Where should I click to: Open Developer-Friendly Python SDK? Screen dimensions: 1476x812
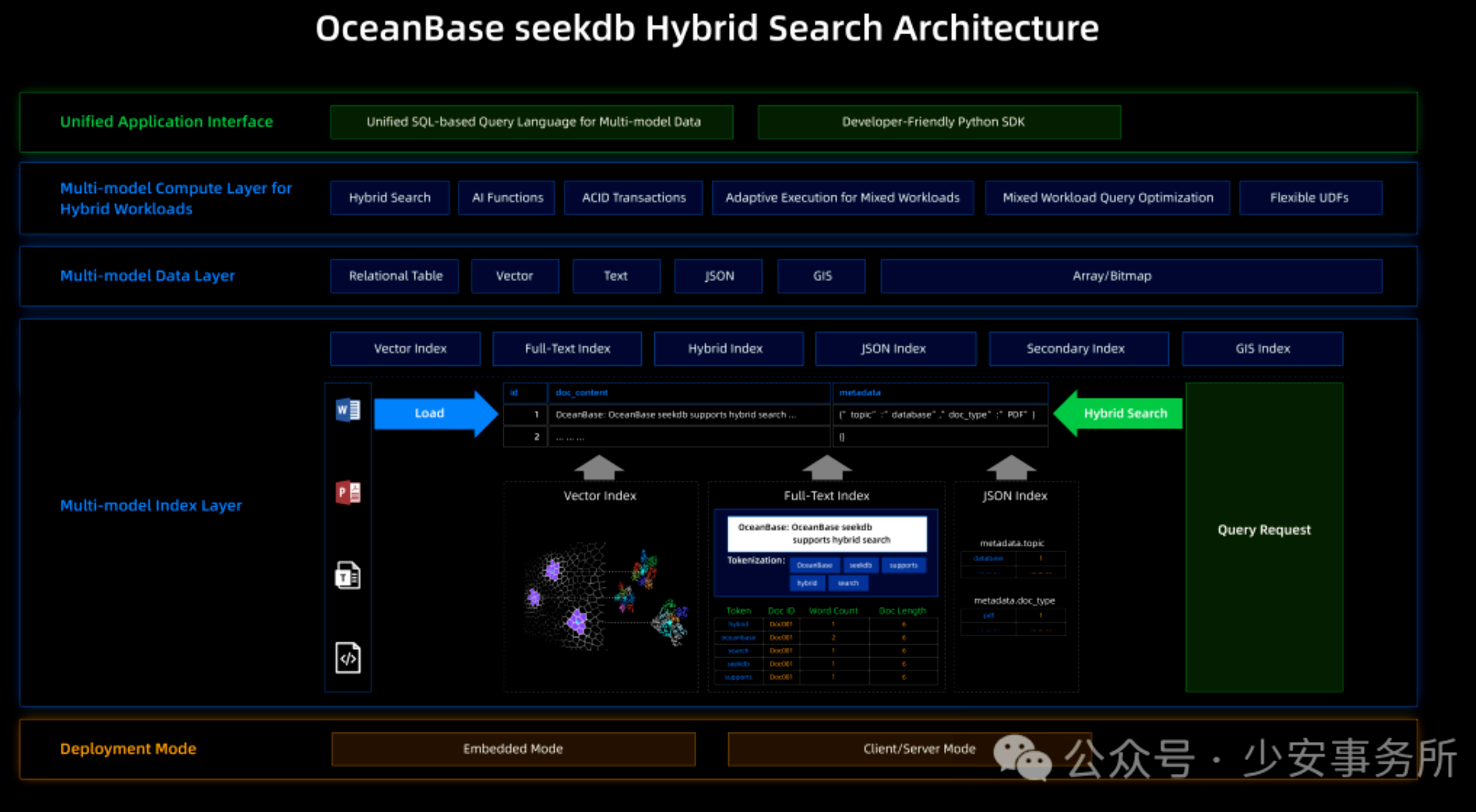tap(932, 121)
